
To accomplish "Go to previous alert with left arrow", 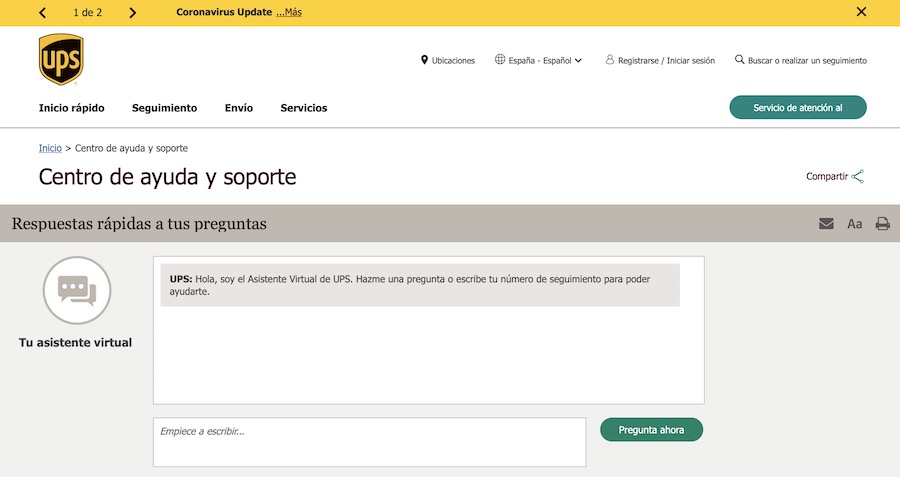I will point(42,13).
